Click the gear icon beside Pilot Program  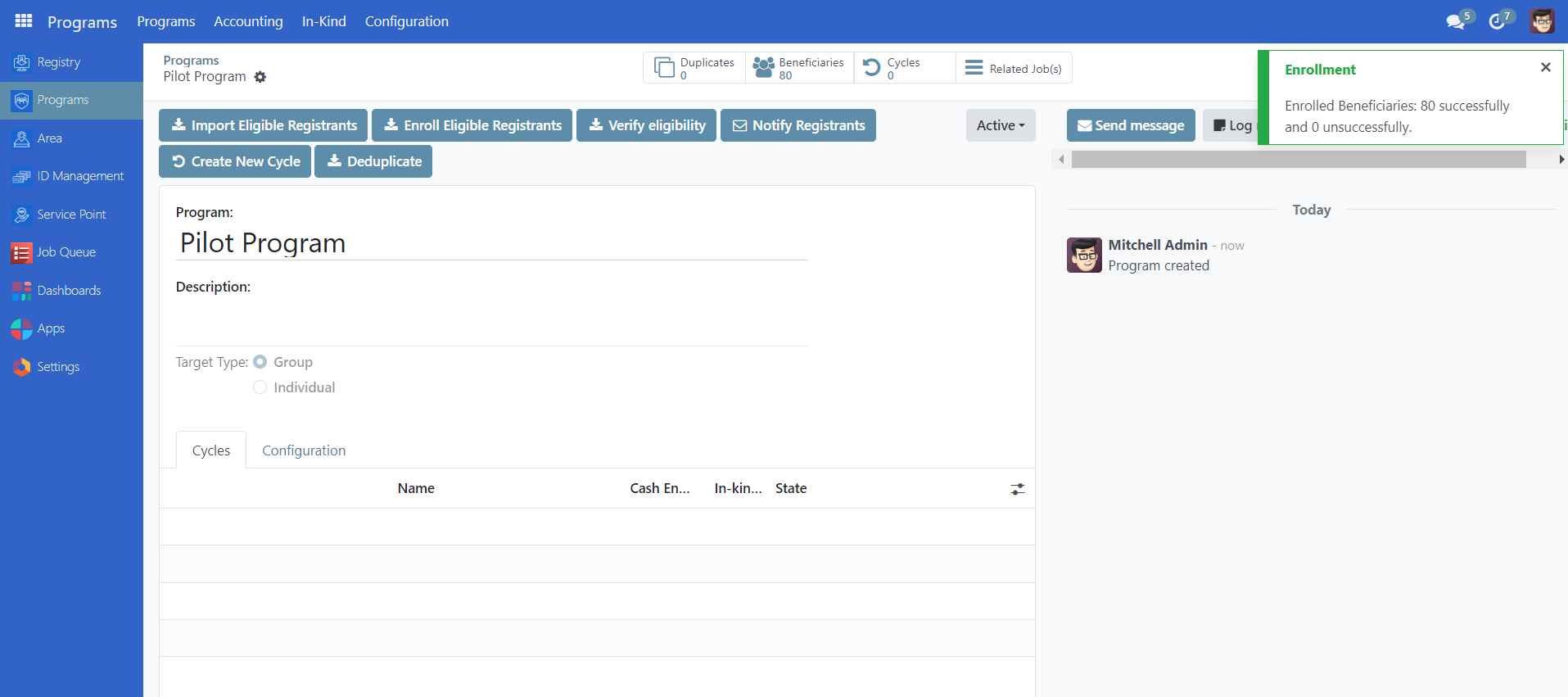pyautogui.click(x=260, y=77)
